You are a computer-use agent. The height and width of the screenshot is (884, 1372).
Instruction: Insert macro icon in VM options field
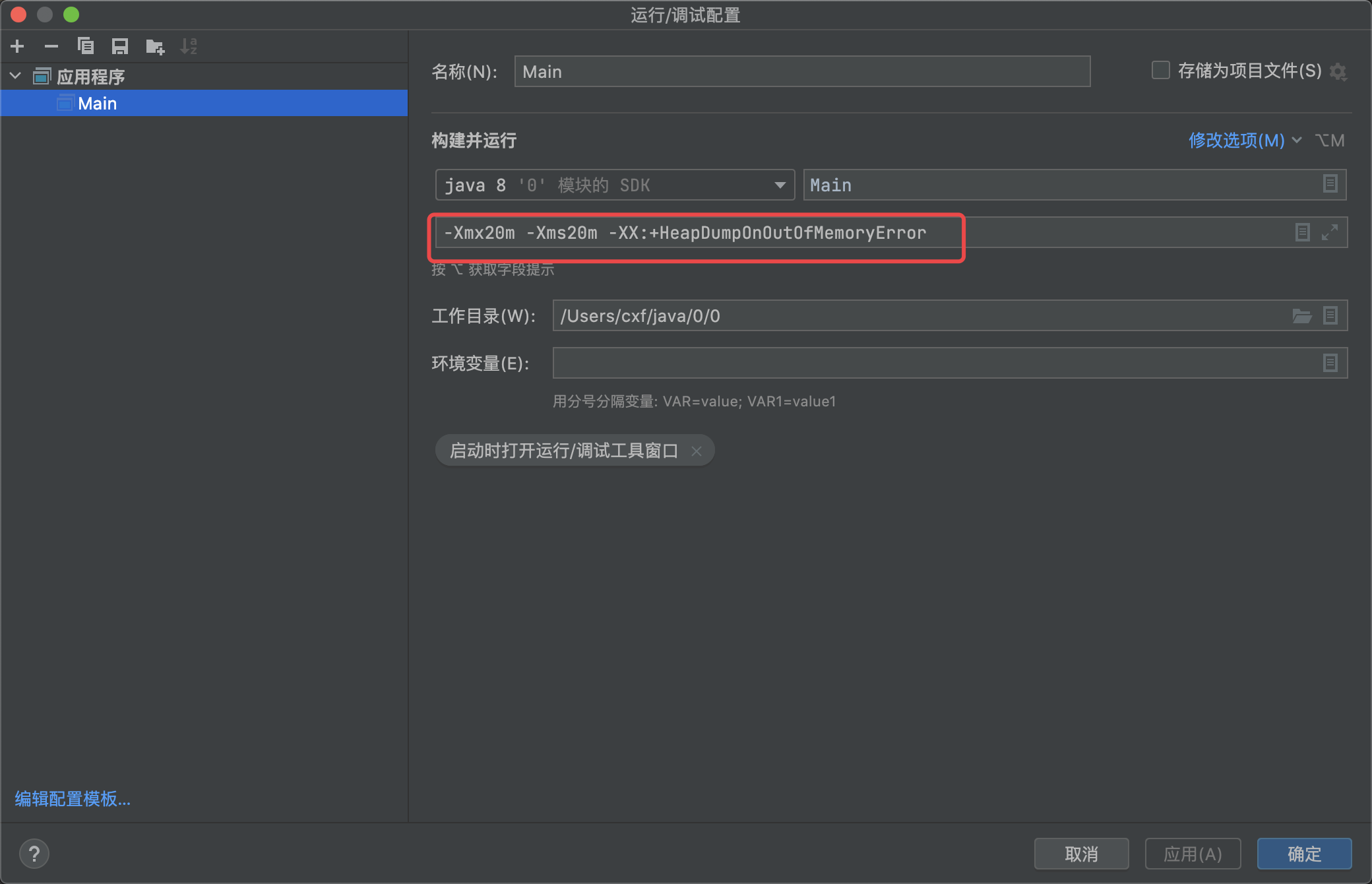pos(1303,232)
